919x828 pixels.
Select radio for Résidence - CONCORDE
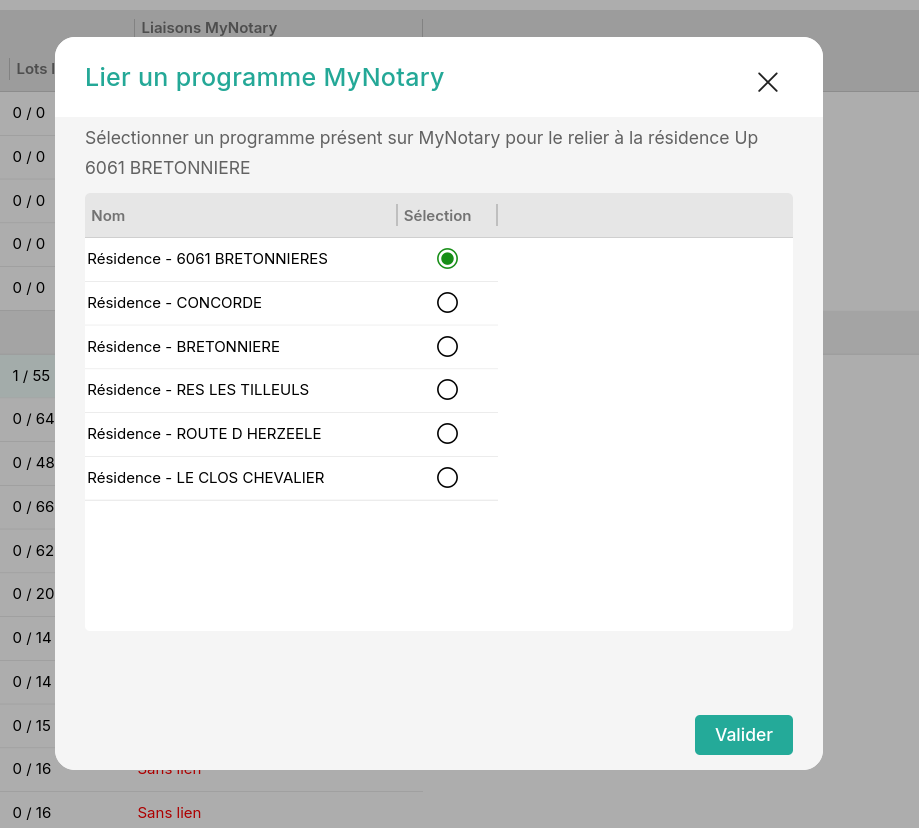(x=447, y=303)
